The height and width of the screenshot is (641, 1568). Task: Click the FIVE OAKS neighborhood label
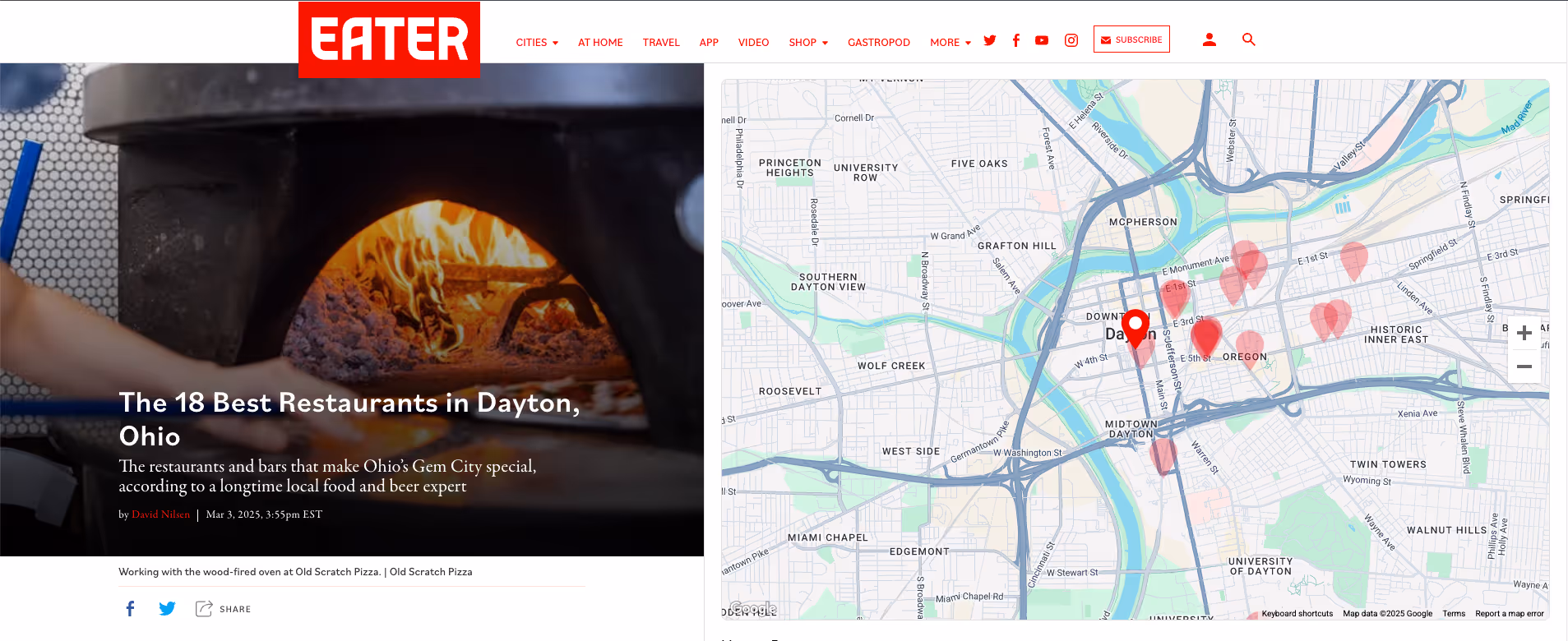point(979,164)
